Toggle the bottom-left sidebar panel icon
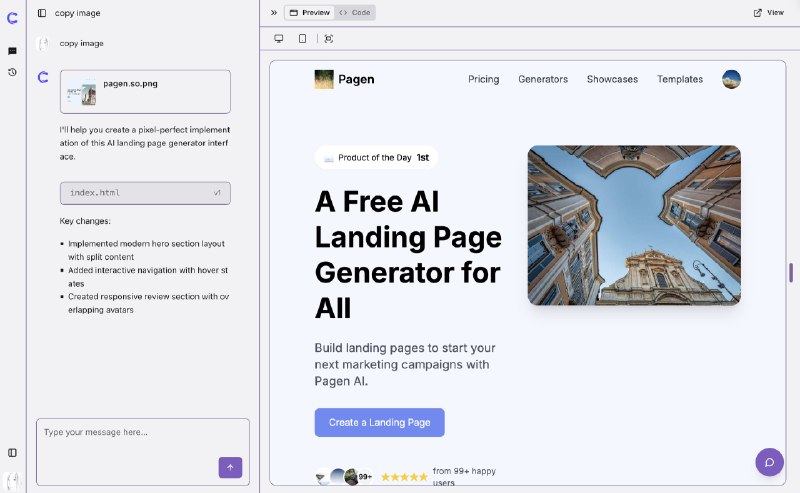The image size is (800, 493). tap(12, 453)
